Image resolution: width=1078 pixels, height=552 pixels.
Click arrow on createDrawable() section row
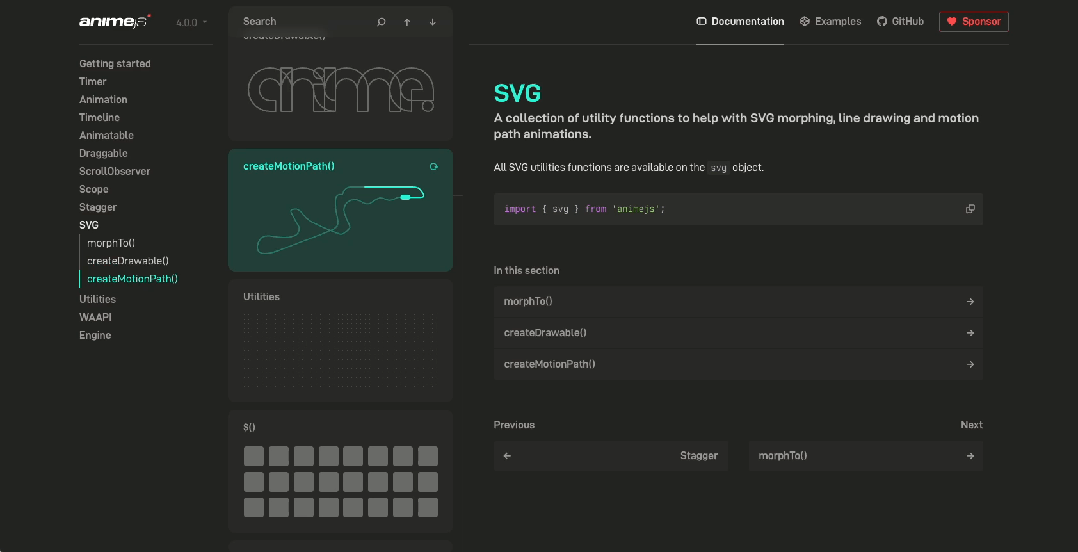(970, 333)
